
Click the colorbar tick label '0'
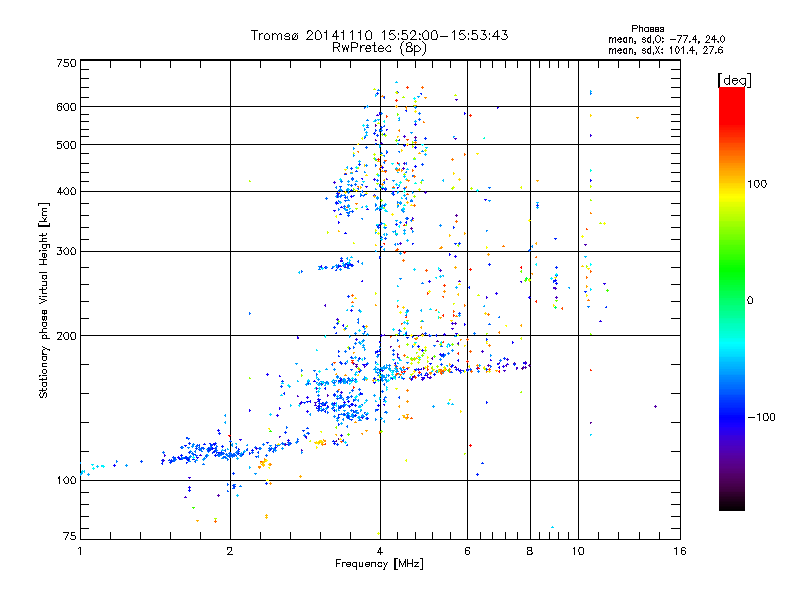click(x=750, y=301)
